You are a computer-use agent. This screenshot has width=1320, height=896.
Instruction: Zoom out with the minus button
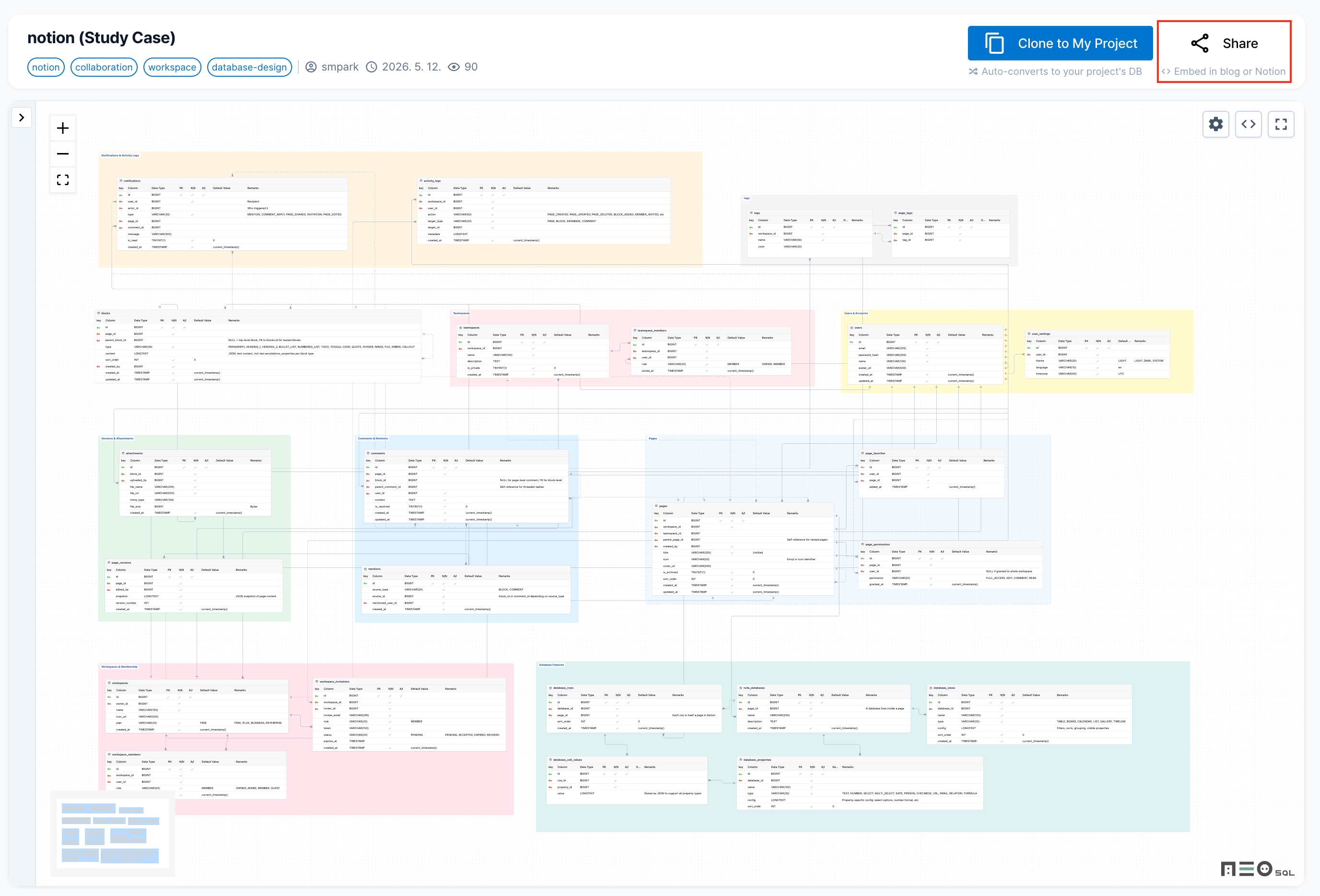(x=62, y=154)
